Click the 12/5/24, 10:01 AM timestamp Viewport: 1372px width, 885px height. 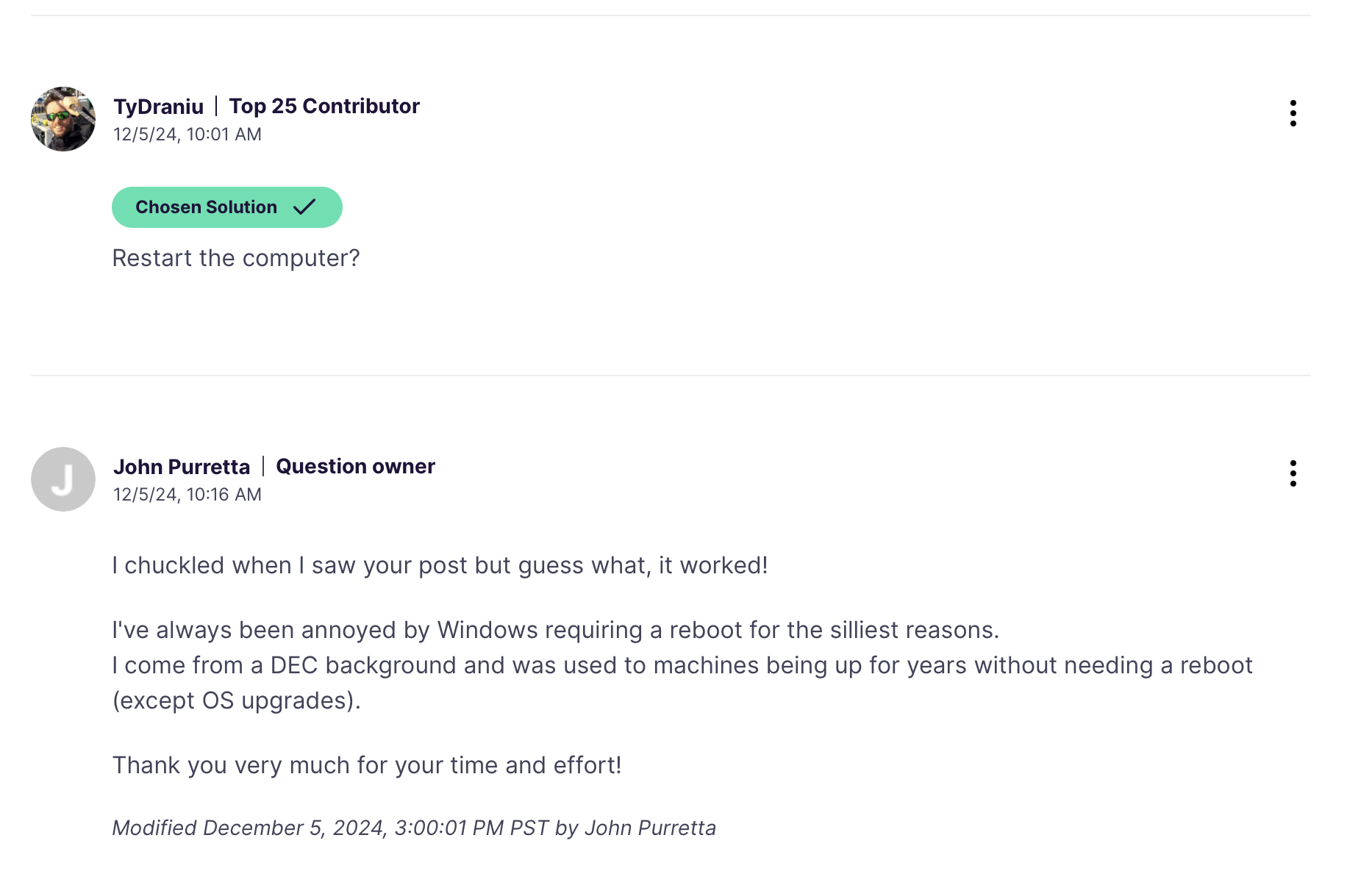[x=187, y=135]
